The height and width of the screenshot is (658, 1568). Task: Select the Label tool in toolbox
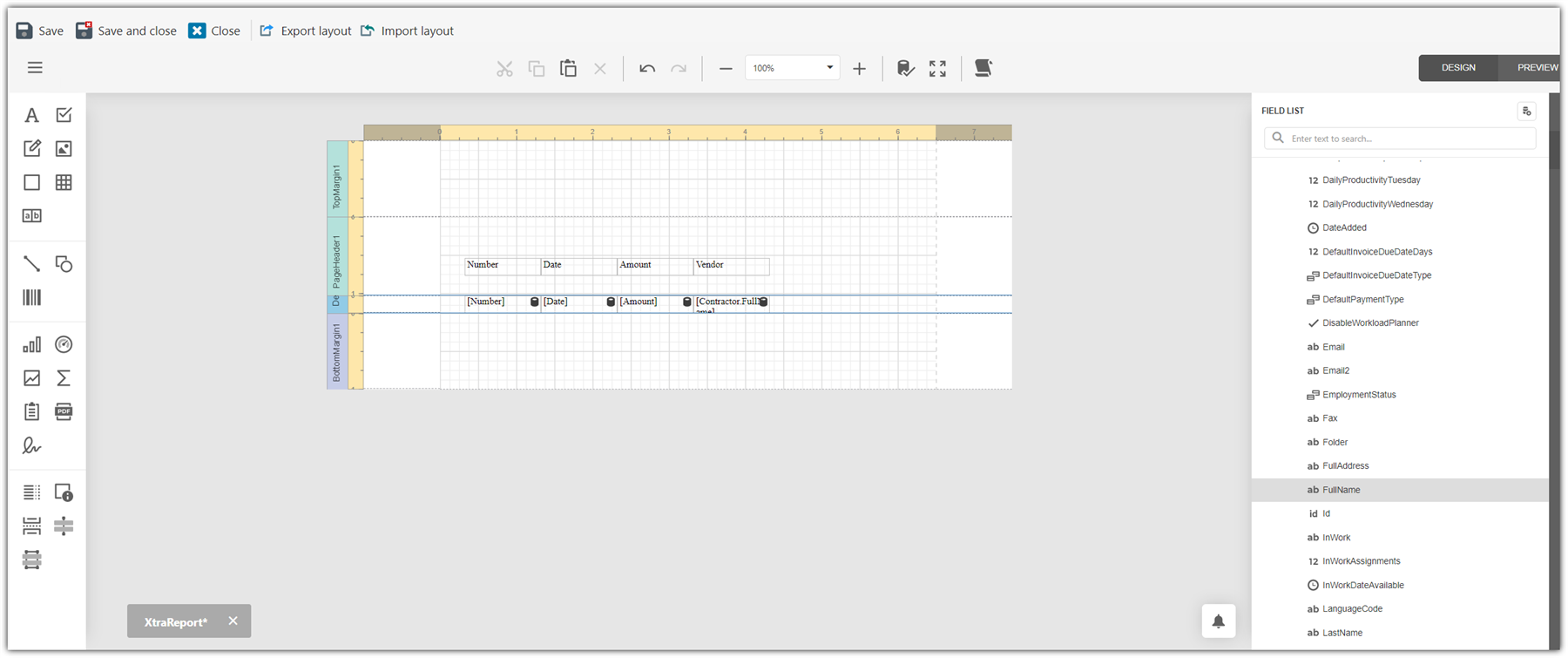(x=31, y=115)
